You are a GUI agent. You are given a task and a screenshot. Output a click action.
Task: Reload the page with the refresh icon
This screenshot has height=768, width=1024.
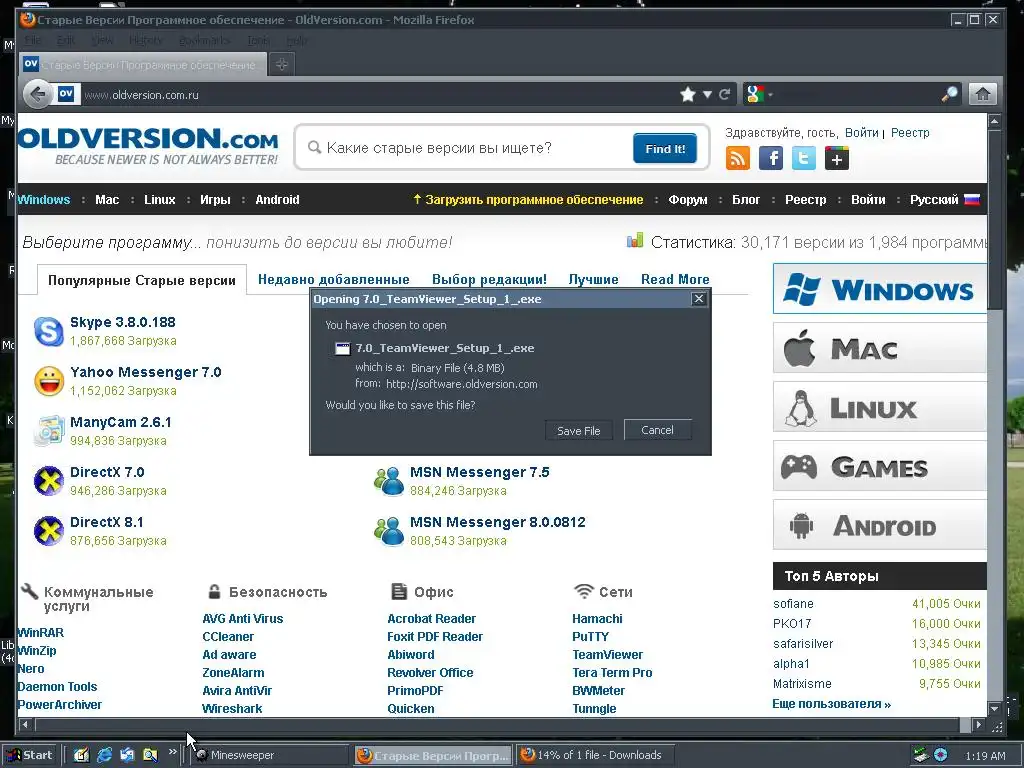(724, 95)
